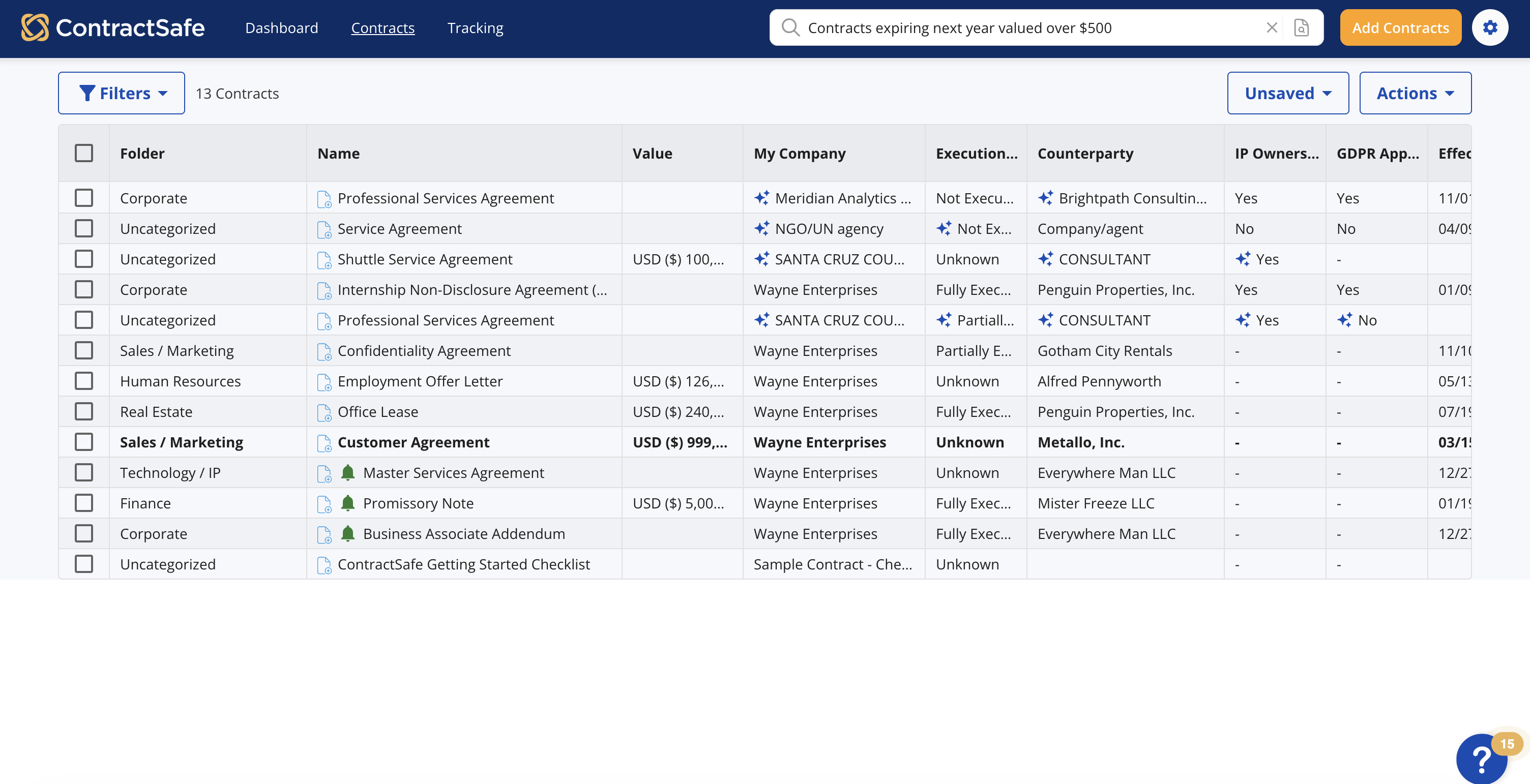Viewport: 1530px width, 784px height.
Task: Click document icon for Promissory Note
Action: (x=323, y=504)
